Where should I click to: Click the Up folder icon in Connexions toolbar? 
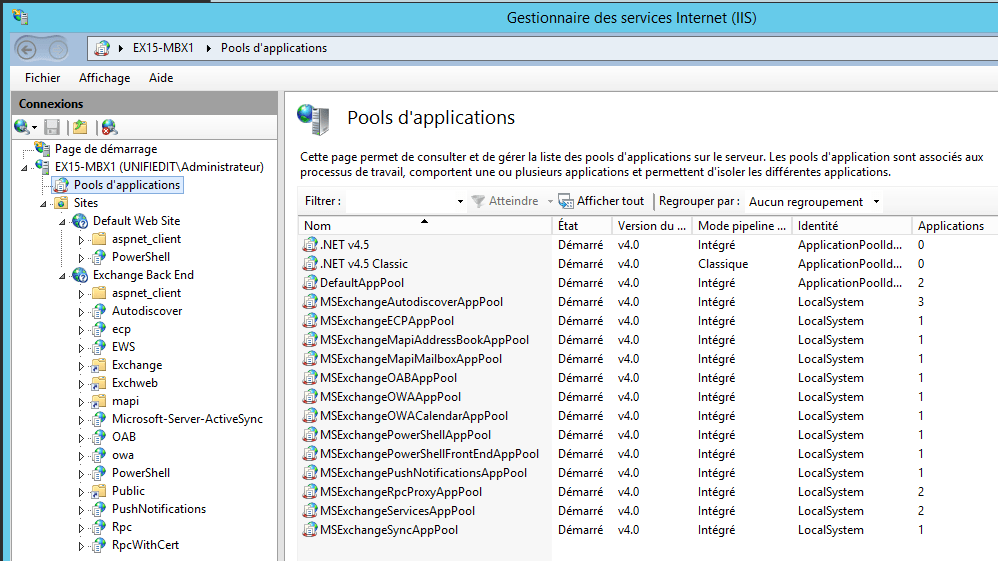pos(80,127)
